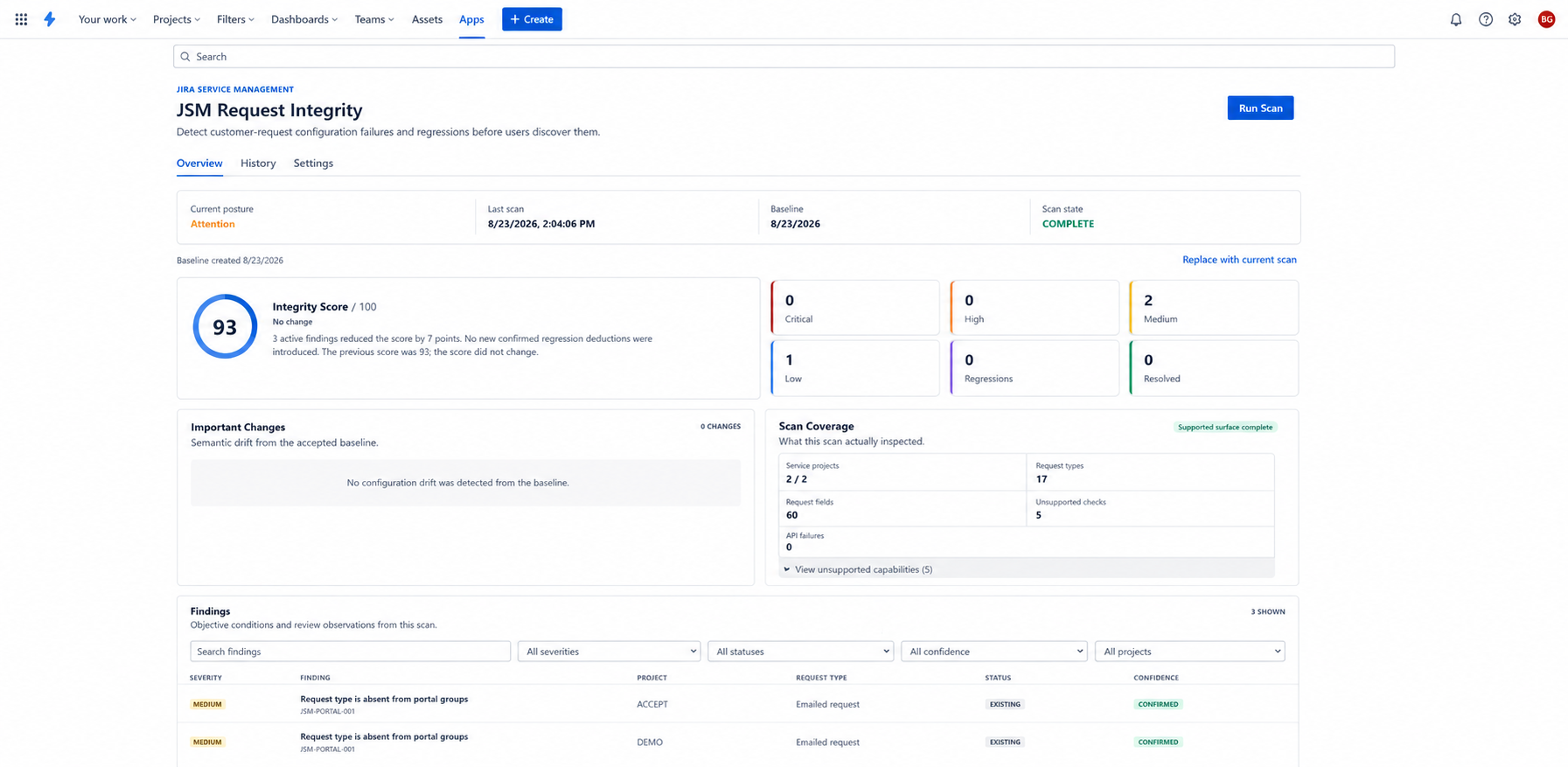Screen dimensions: 1568x767
Task: Select the Regressions count card
Action: [1035, 368]
